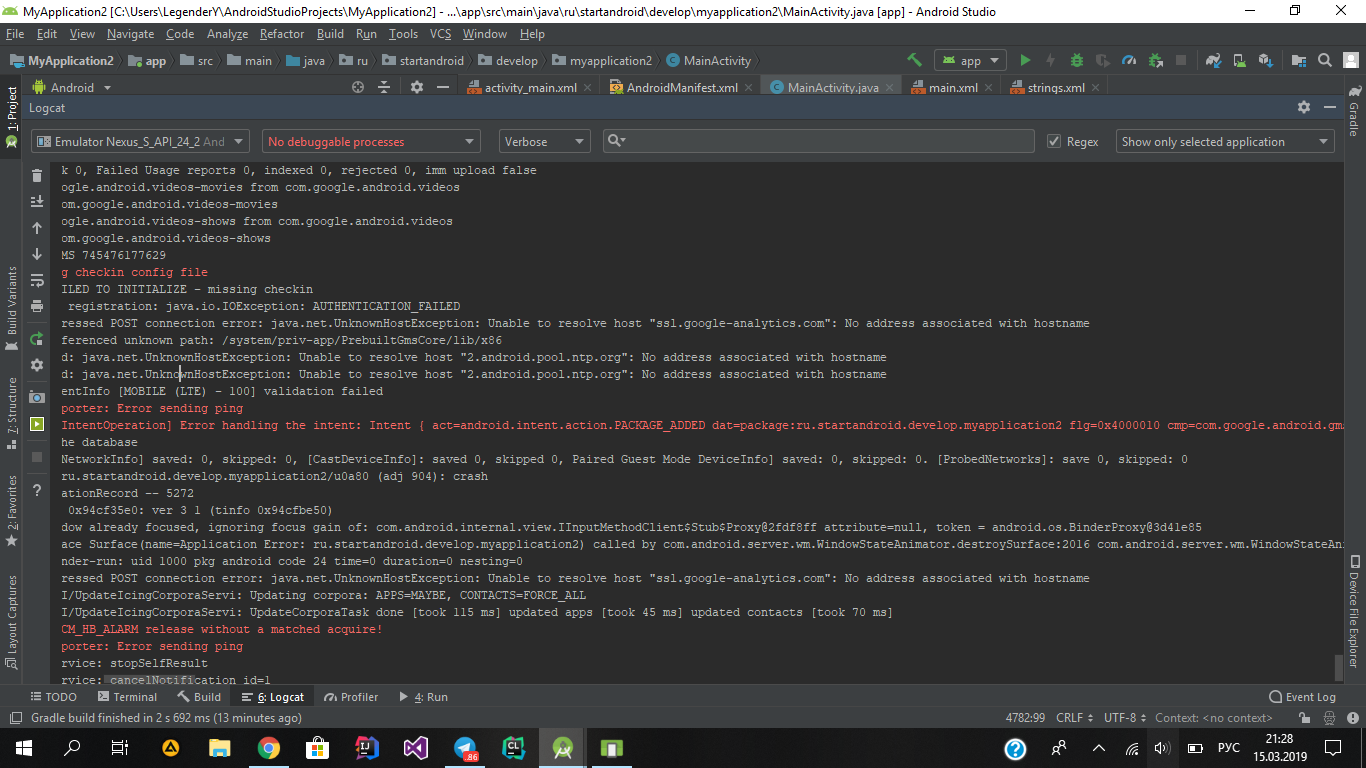Click the Debug app bug icon
This screenshot has height=768, width=1366.
1077,60
